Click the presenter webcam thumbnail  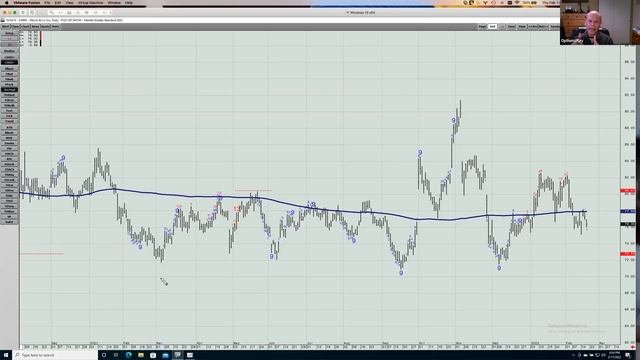599,22
